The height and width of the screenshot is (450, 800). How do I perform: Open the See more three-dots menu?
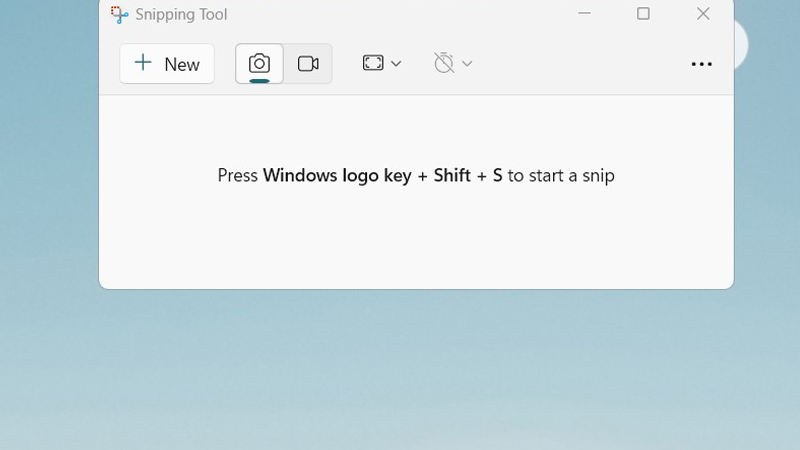pyautogui.click(x=702, y=64)
